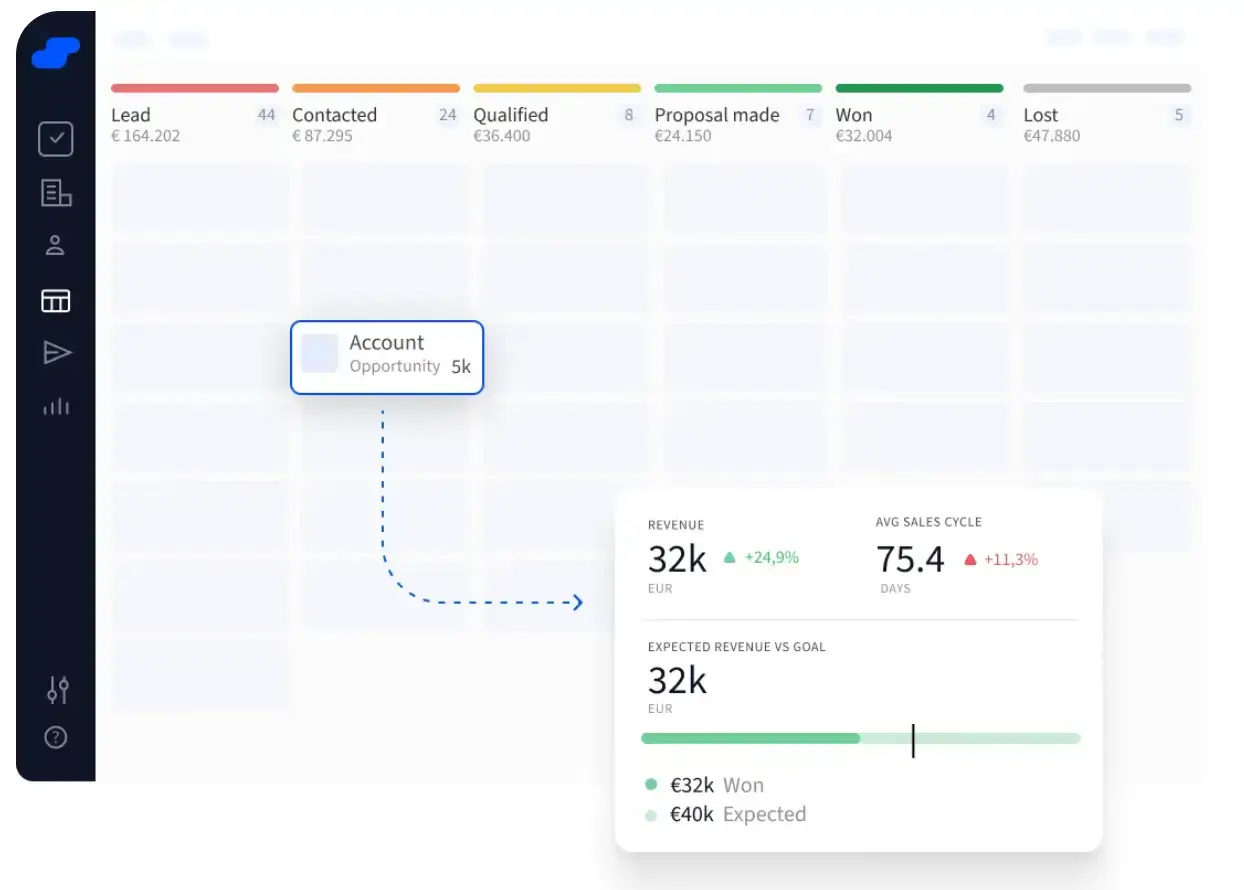Image resolution: width=1244 pixels, height=890 pixels.
Task: Click the Revenue 32k figure
Action: pos(677,559)
